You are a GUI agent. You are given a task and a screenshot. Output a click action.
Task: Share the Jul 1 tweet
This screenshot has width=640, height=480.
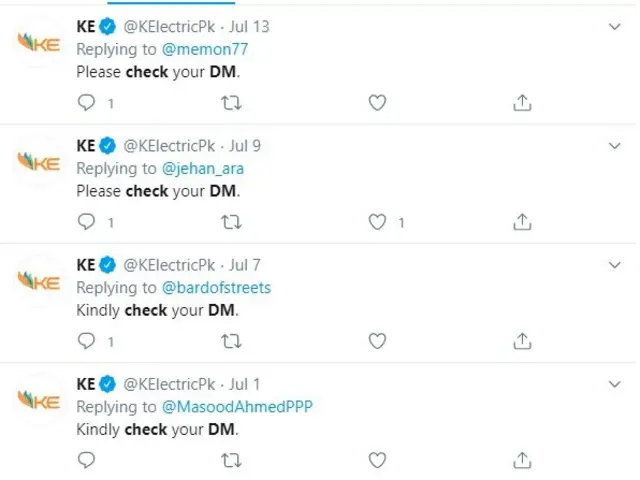pos(521,460)
